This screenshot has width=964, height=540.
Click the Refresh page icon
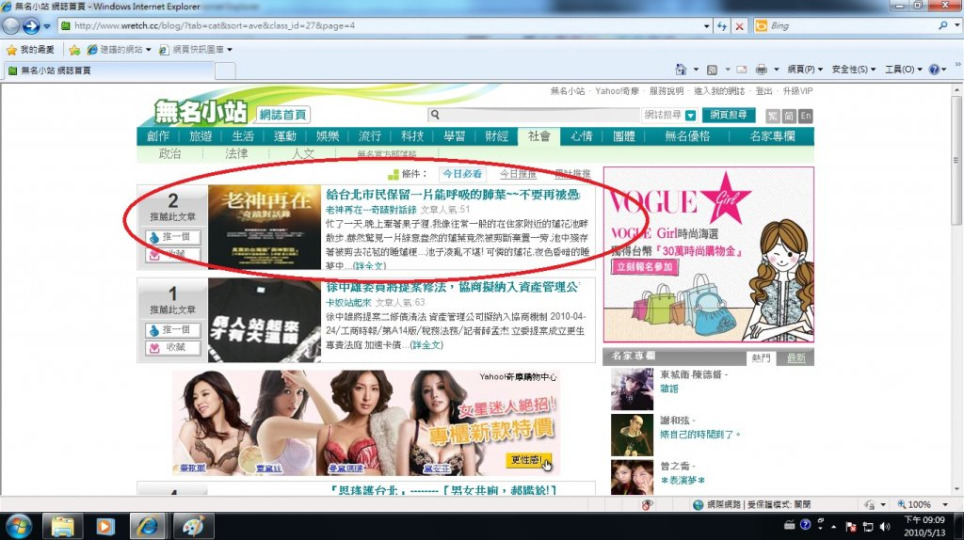coord(722,25)
